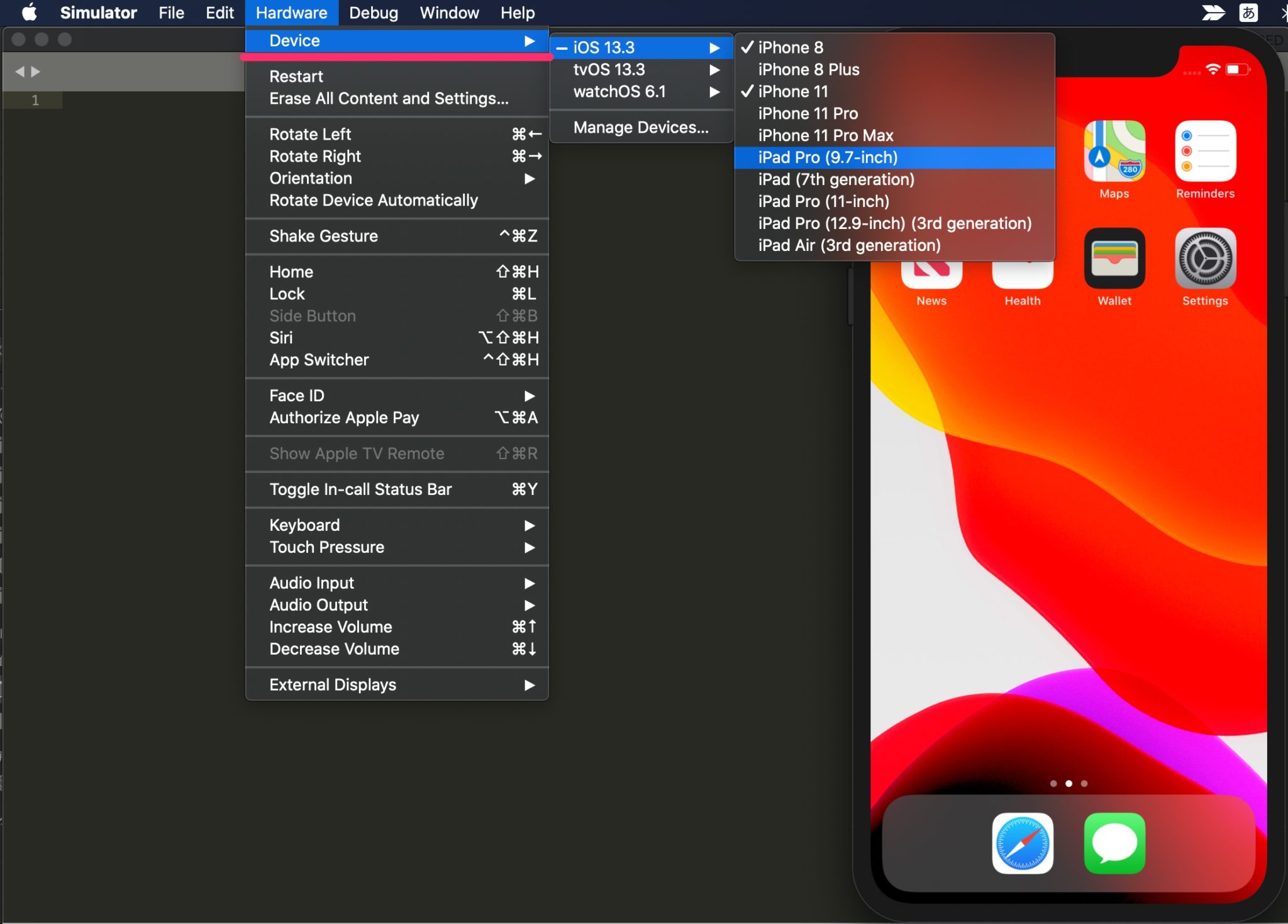Select the checked iPhone 8 device entry
Screen dimensions: 1288x924
pyautogui.click(x=791, y=47)
